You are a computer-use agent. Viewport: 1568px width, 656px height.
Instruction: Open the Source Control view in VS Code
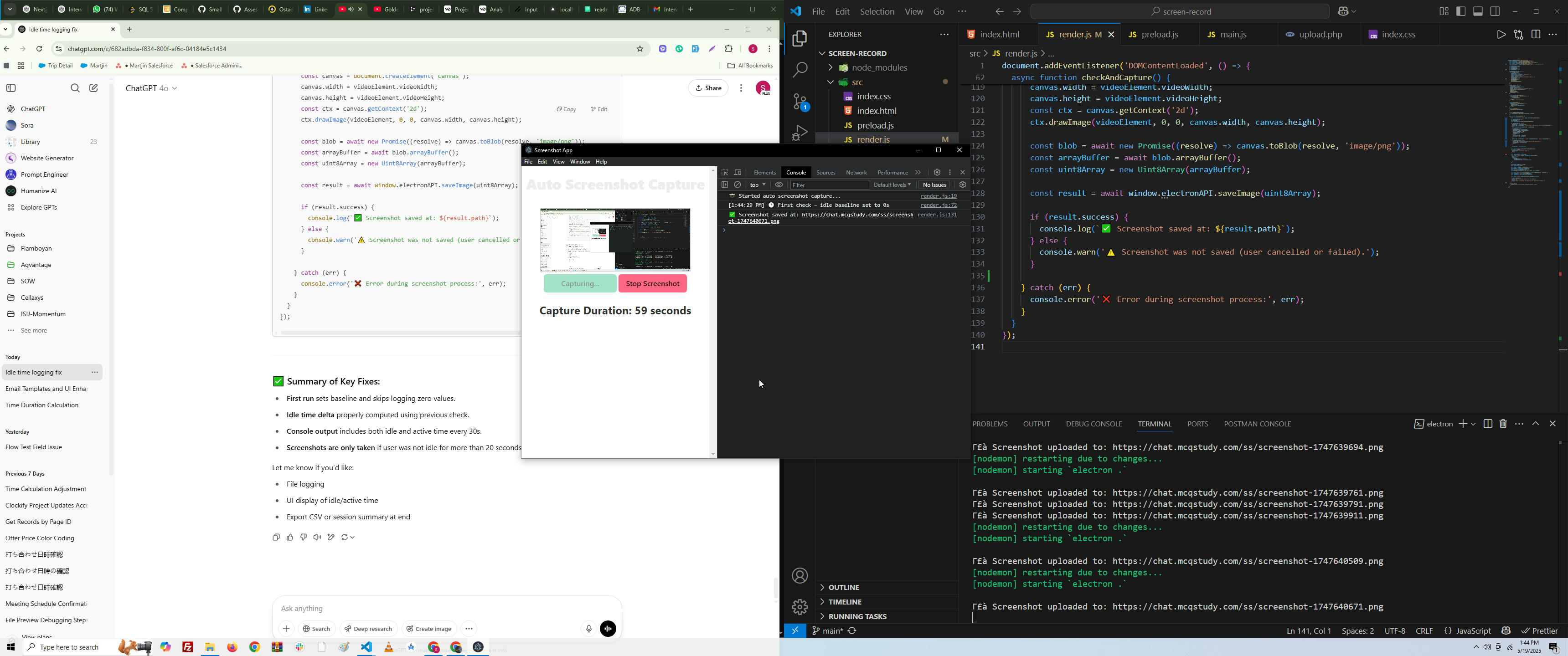[x=800, y=102]
